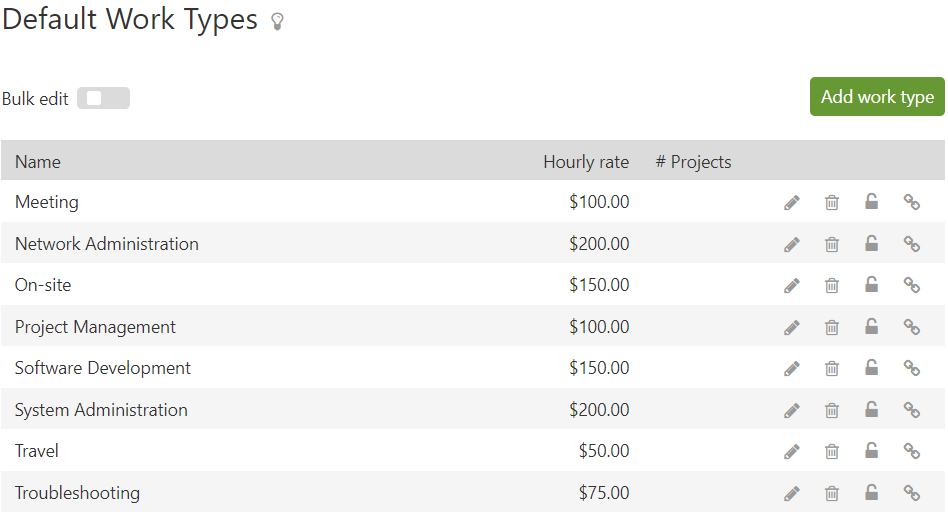Delete the Network Administration work type
Screen dimensions: 948x517
pos(832,244)
